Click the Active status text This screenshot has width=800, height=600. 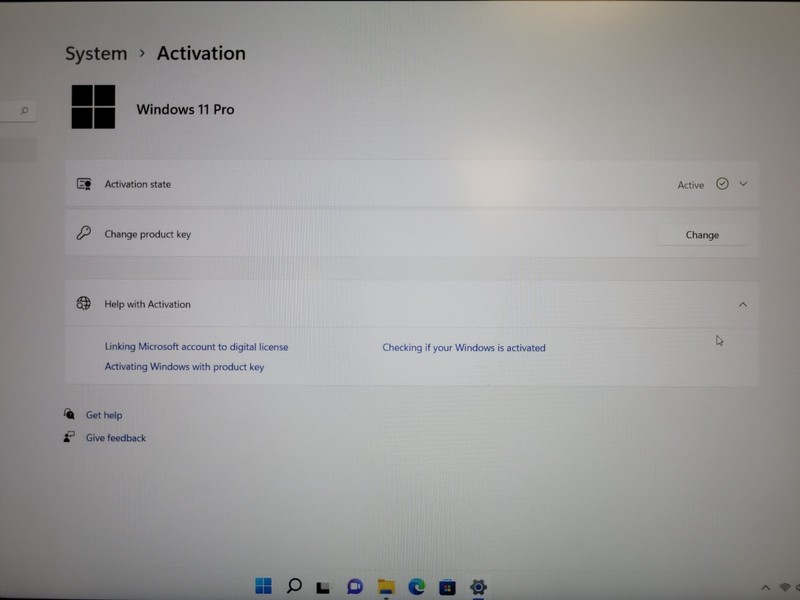click(690, 185)
